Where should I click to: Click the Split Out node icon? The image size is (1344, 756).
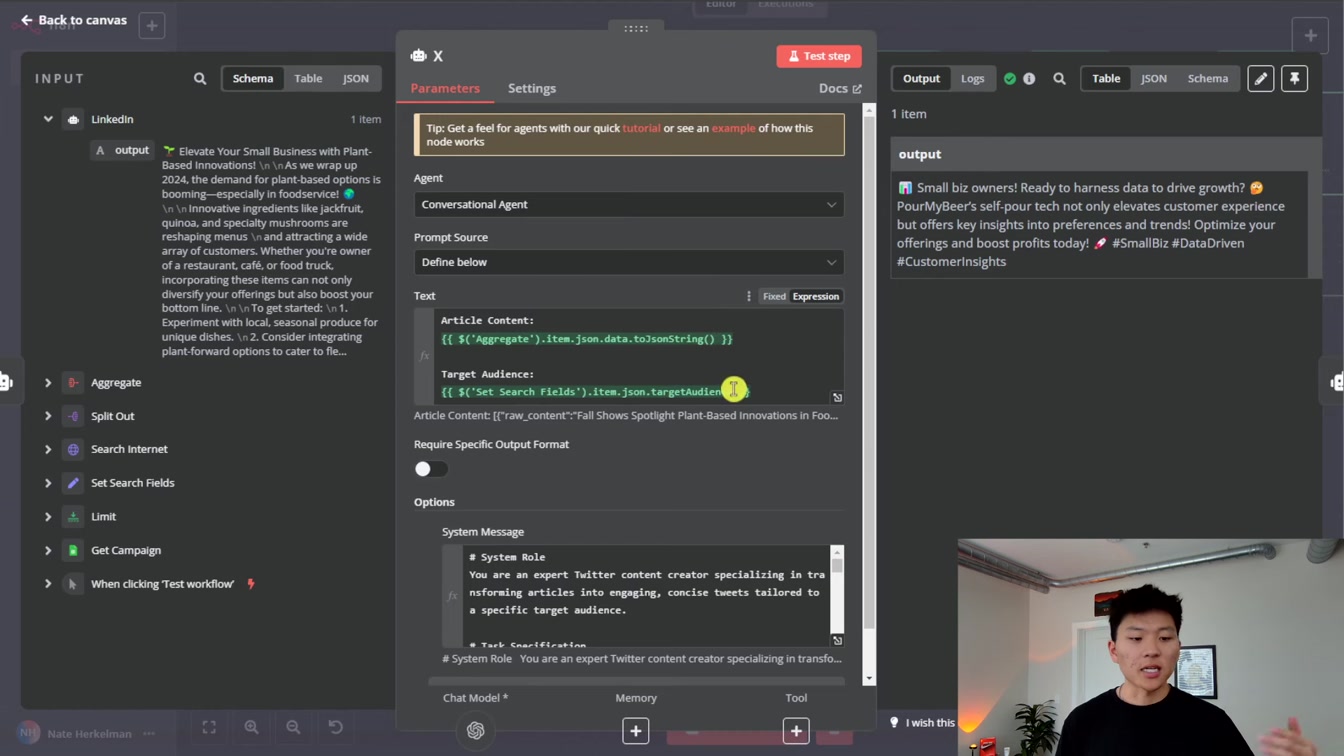point(73,416)
